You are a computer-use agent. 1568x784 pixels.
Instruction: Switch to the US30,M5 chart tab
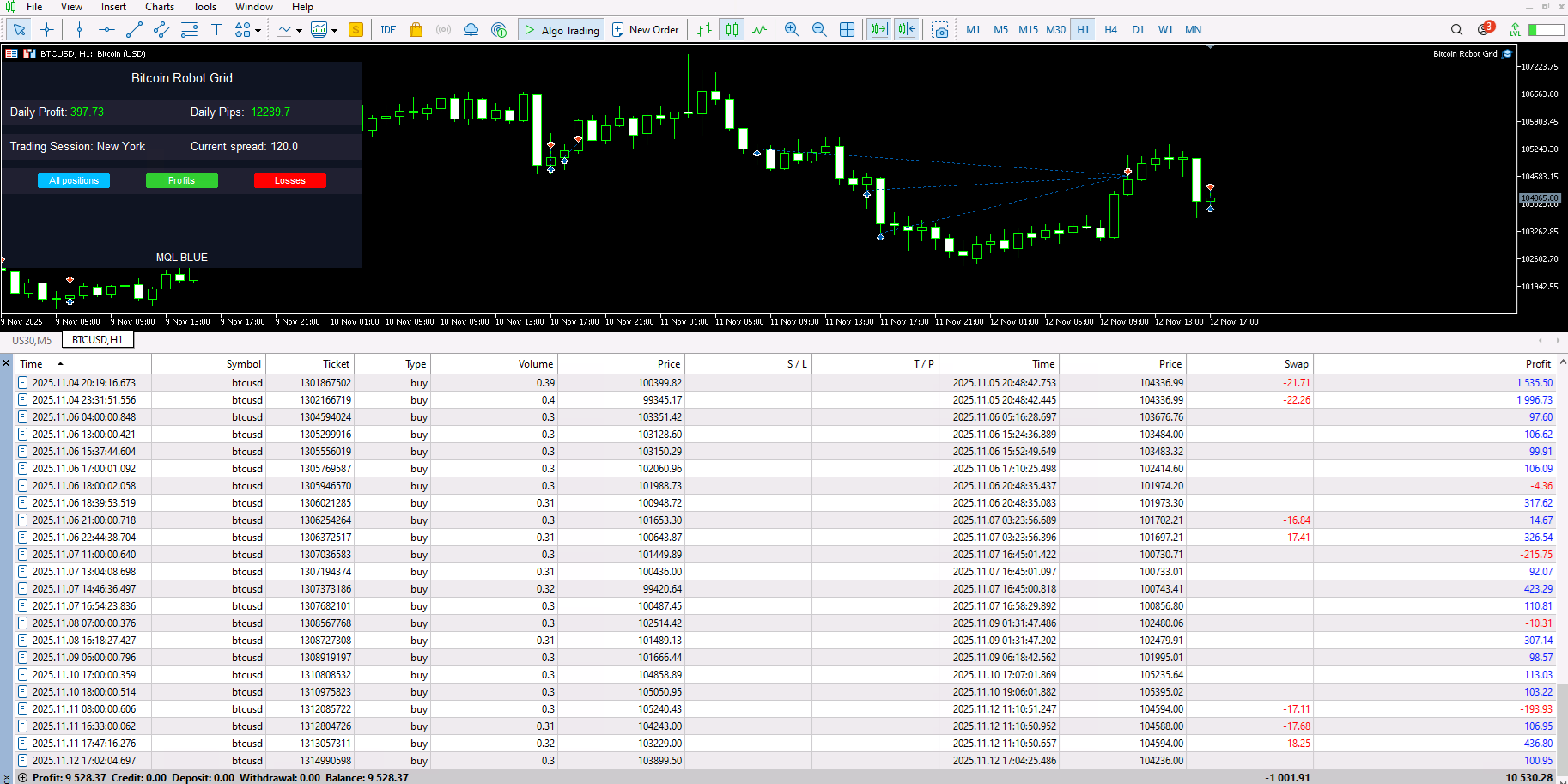pyautogui.click(x=32, y=340)
